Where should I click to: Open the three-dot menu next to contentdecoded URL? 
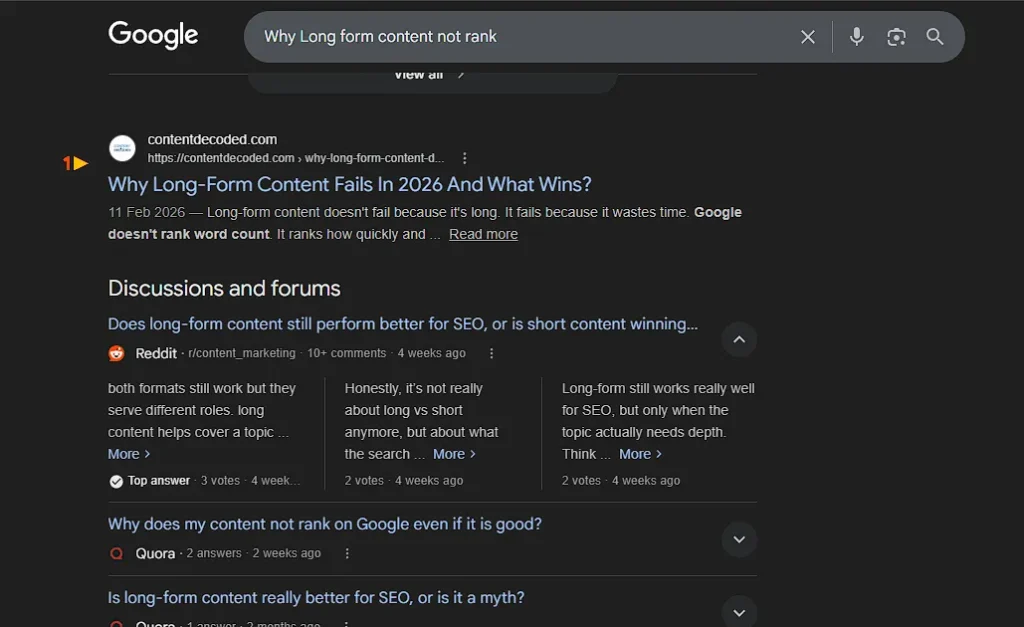tap(464, 157)
